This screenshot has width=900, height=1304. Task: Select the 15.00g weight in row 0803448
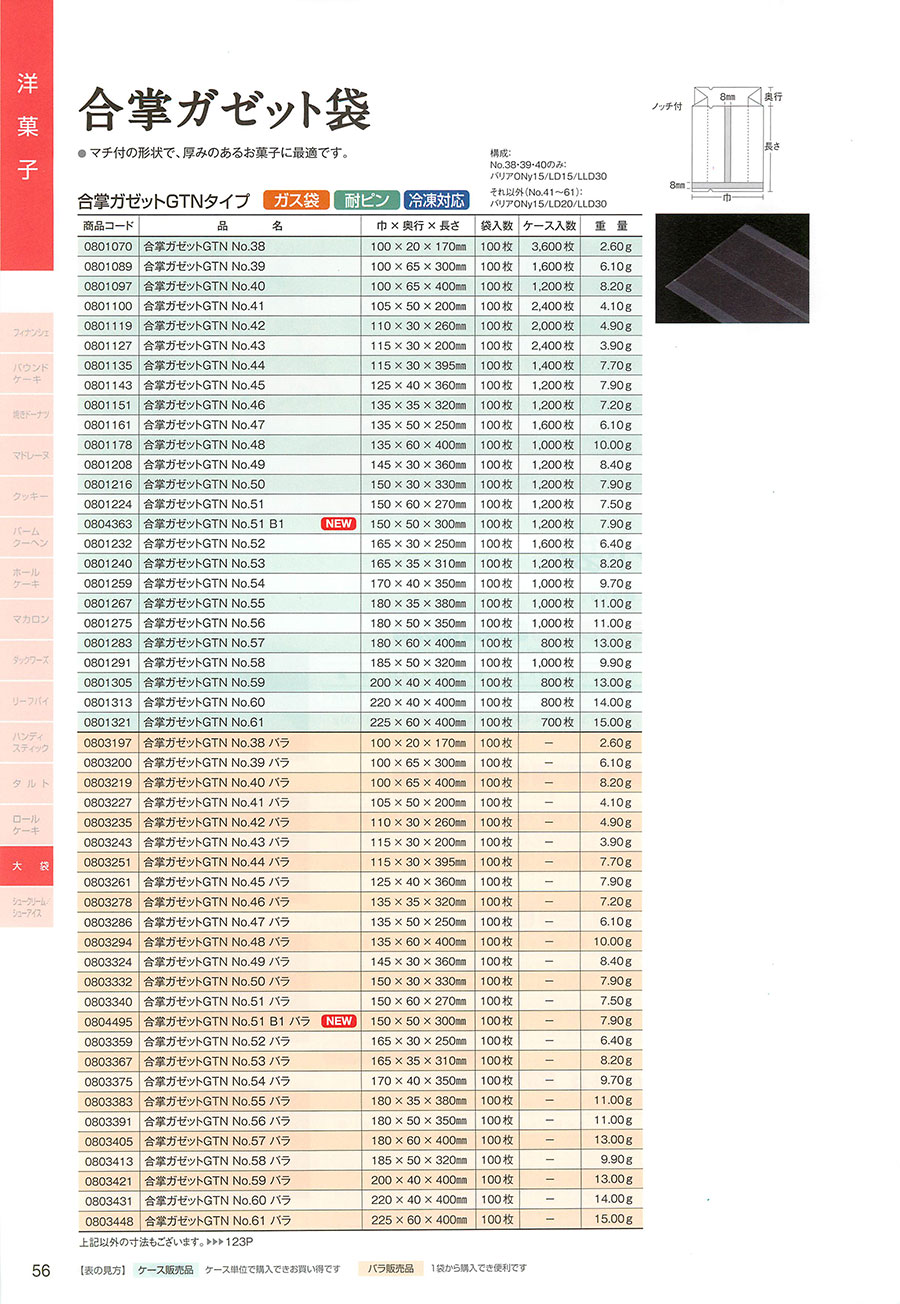614,1220
